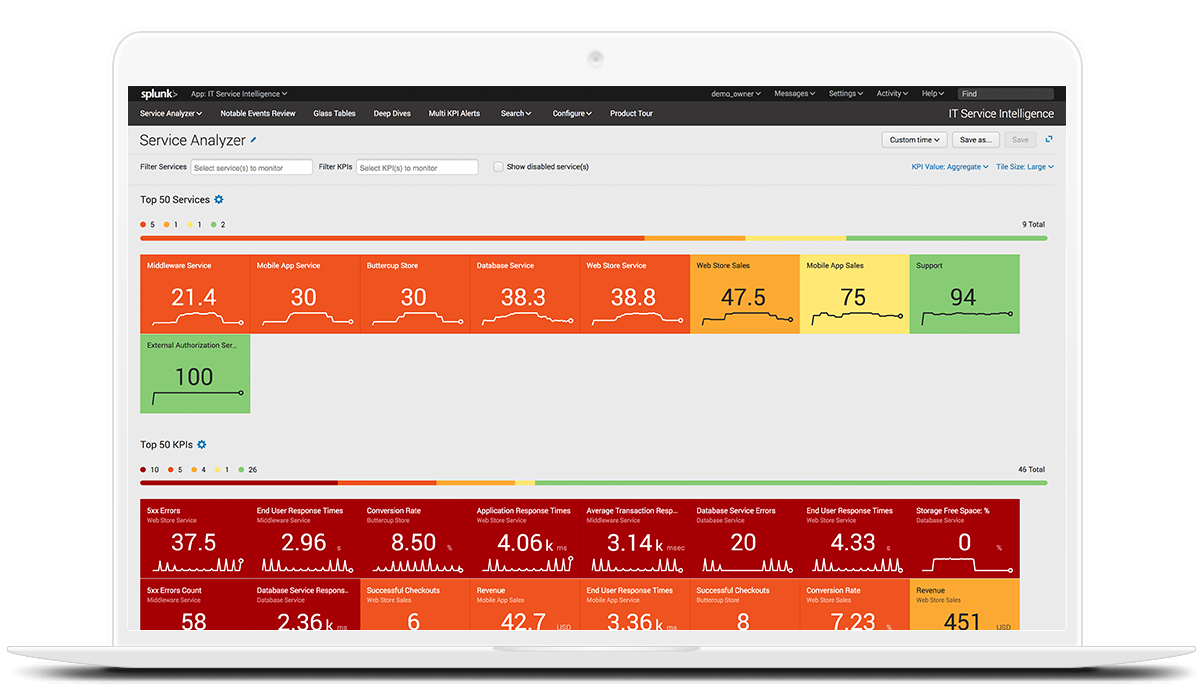Viewport: 1200px width, 695px height.
Task: Change the Tile Size: Large setting
Action: [1025, 167]
